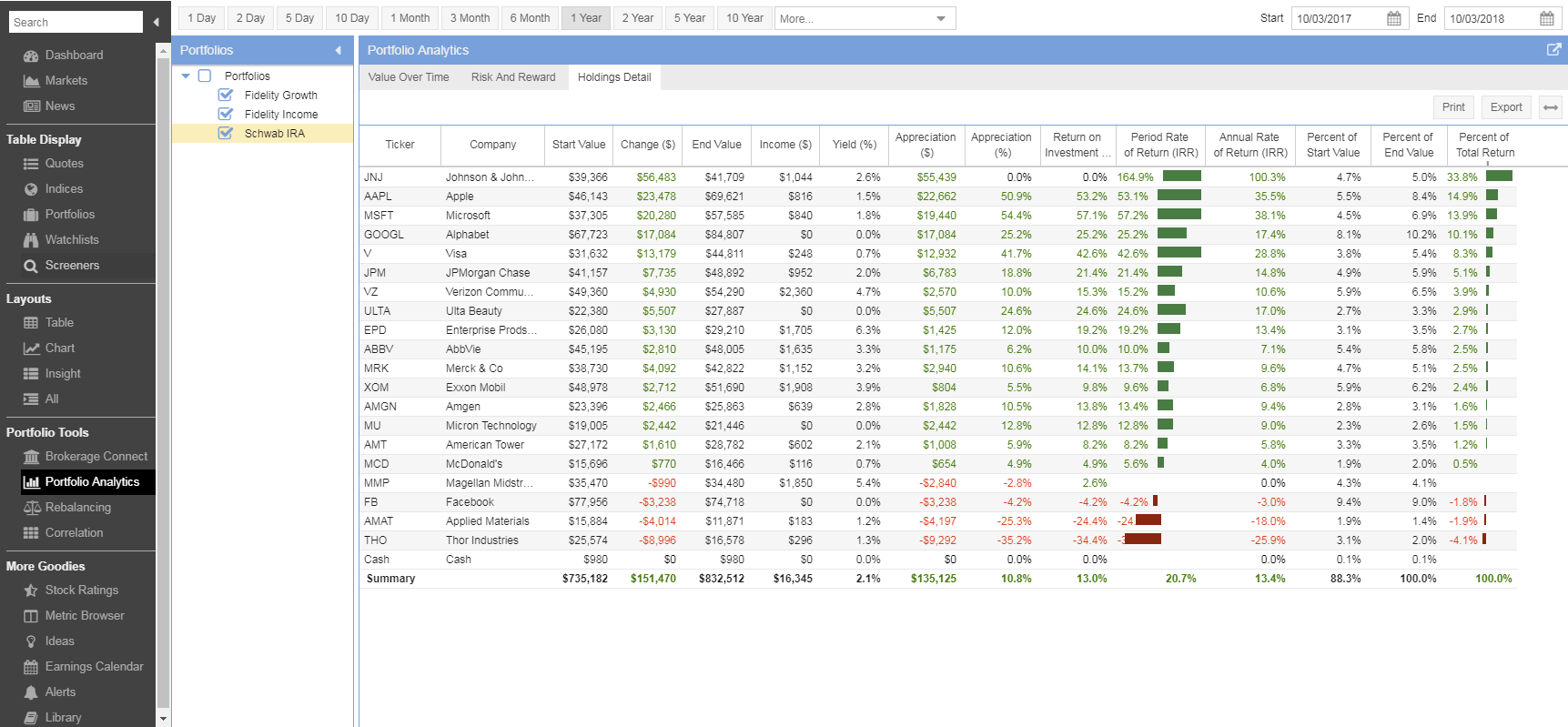Select the 10 Year period
Viewport: 1568px width, 727px height.
pos(744,18)
